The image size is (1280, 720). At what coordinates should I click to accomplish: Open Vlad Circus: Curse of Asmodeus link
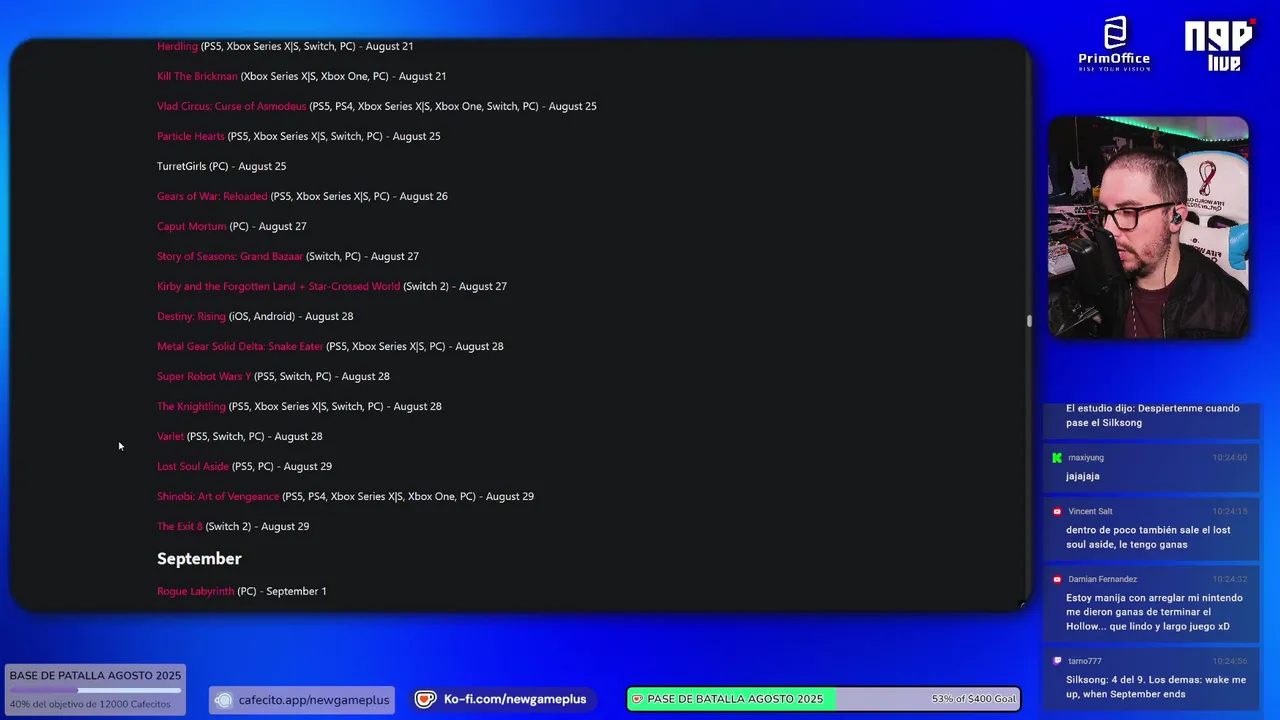[231, 106]
